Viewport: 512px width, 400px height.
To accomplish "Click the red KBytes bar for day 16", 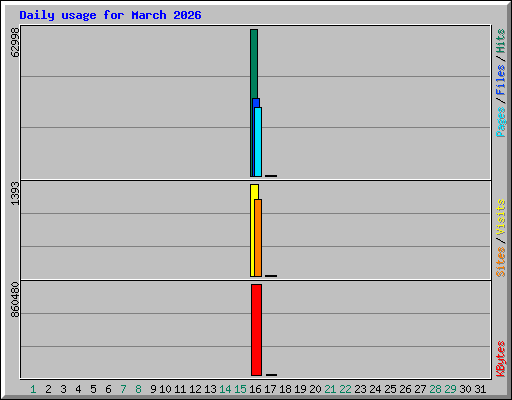I will pos(256,330).
